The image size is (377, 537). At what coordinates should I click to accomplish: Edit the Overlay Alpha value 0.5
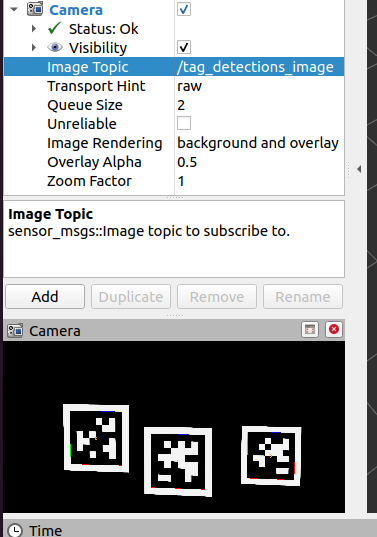click(187, 162)
